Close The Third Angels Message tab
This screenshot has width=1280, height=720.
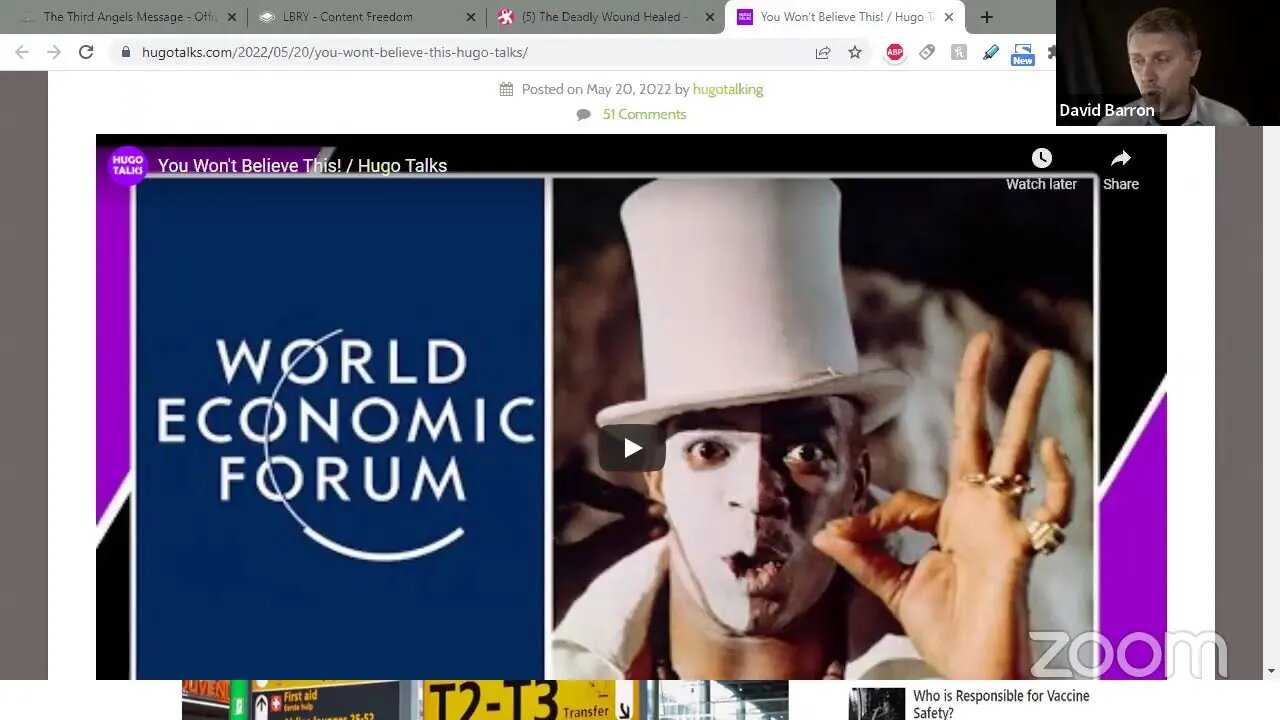point(232,17)
